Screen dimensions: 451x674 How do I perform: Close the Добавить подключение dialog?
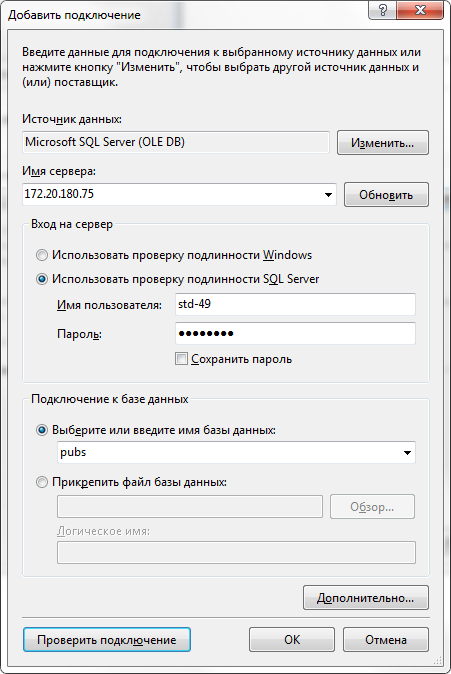420,9
